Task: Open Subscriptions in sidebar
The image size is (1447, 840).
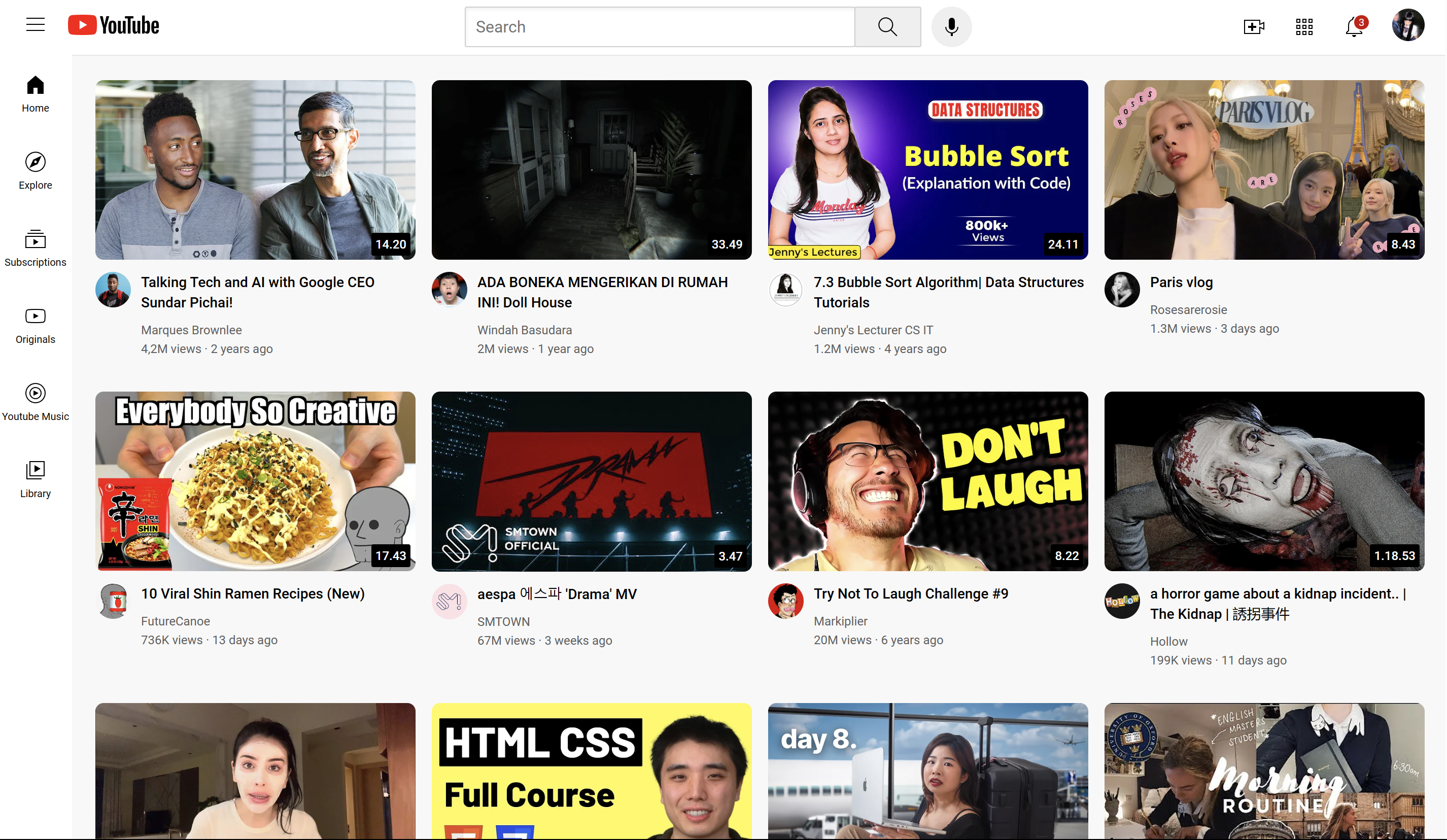Action: (x=36, y=248)
